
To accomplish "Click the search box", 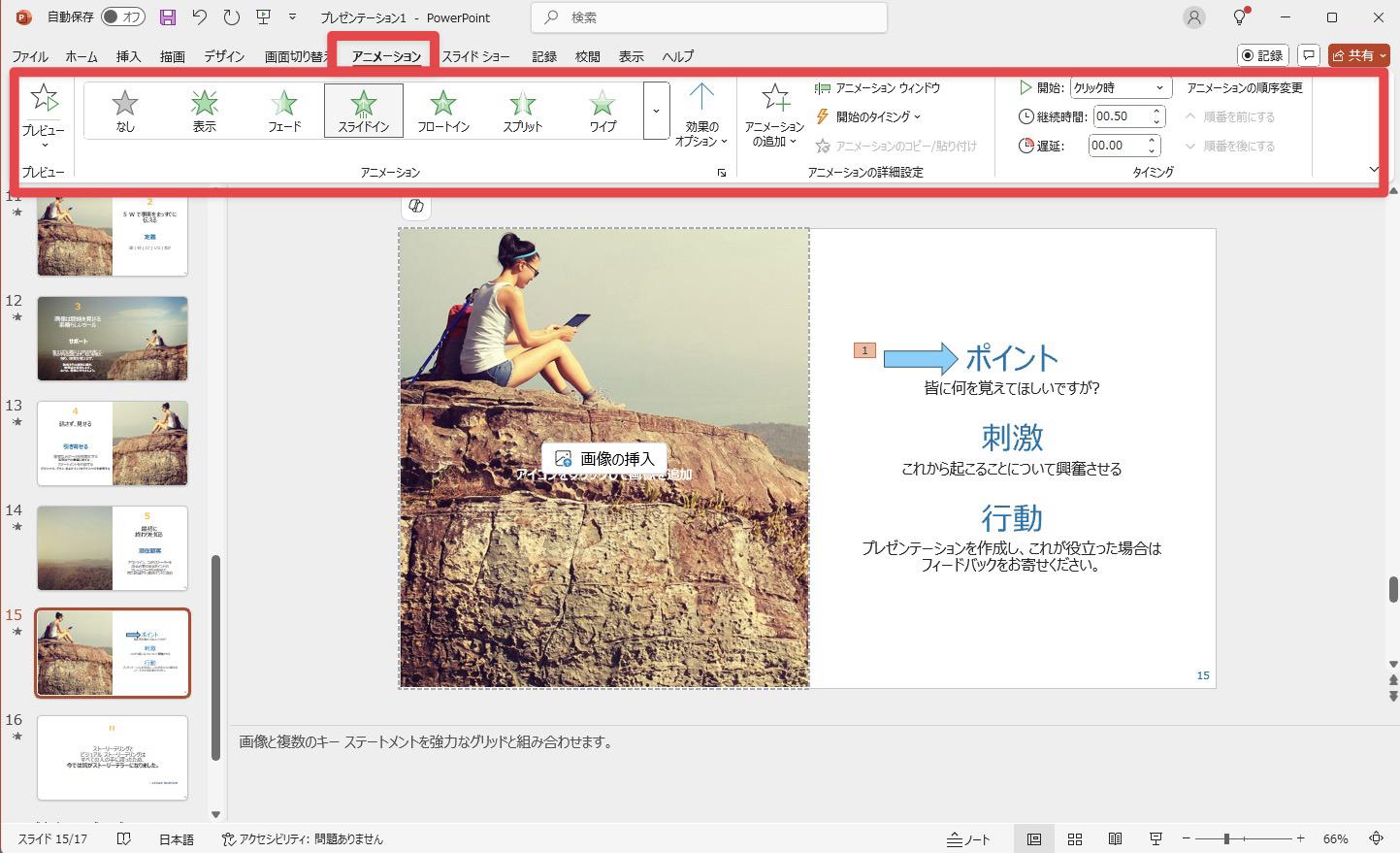I will [x=709, y=17].
